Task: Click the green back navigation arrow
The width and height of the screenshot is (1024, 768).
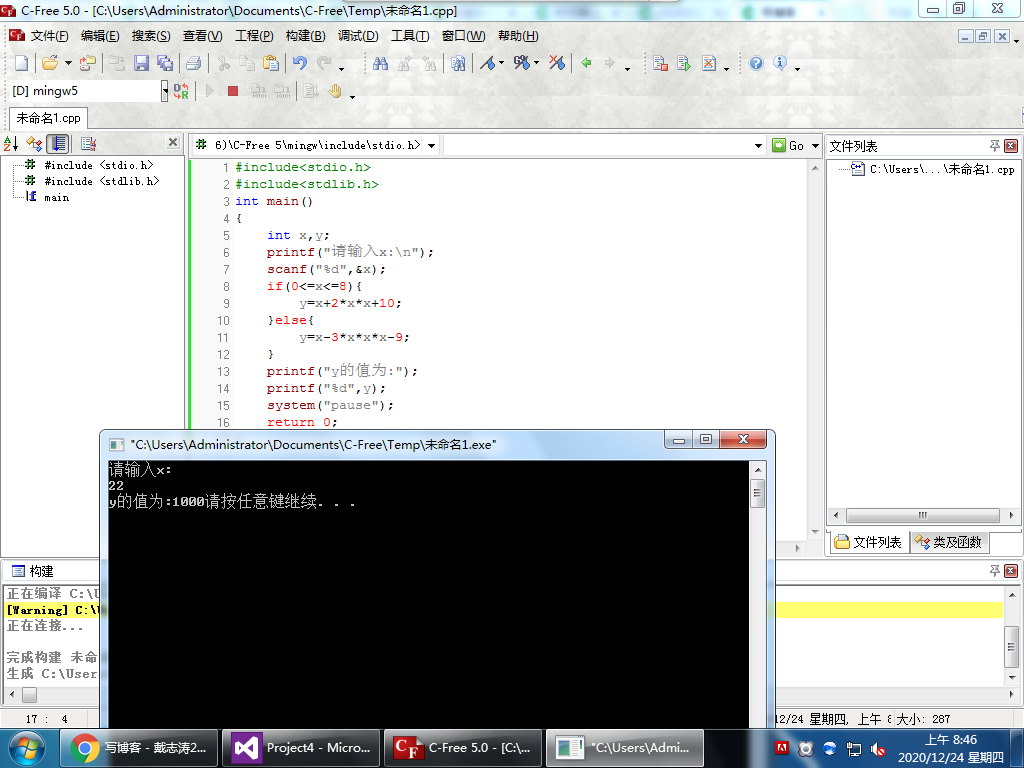Action: point(586,63)
